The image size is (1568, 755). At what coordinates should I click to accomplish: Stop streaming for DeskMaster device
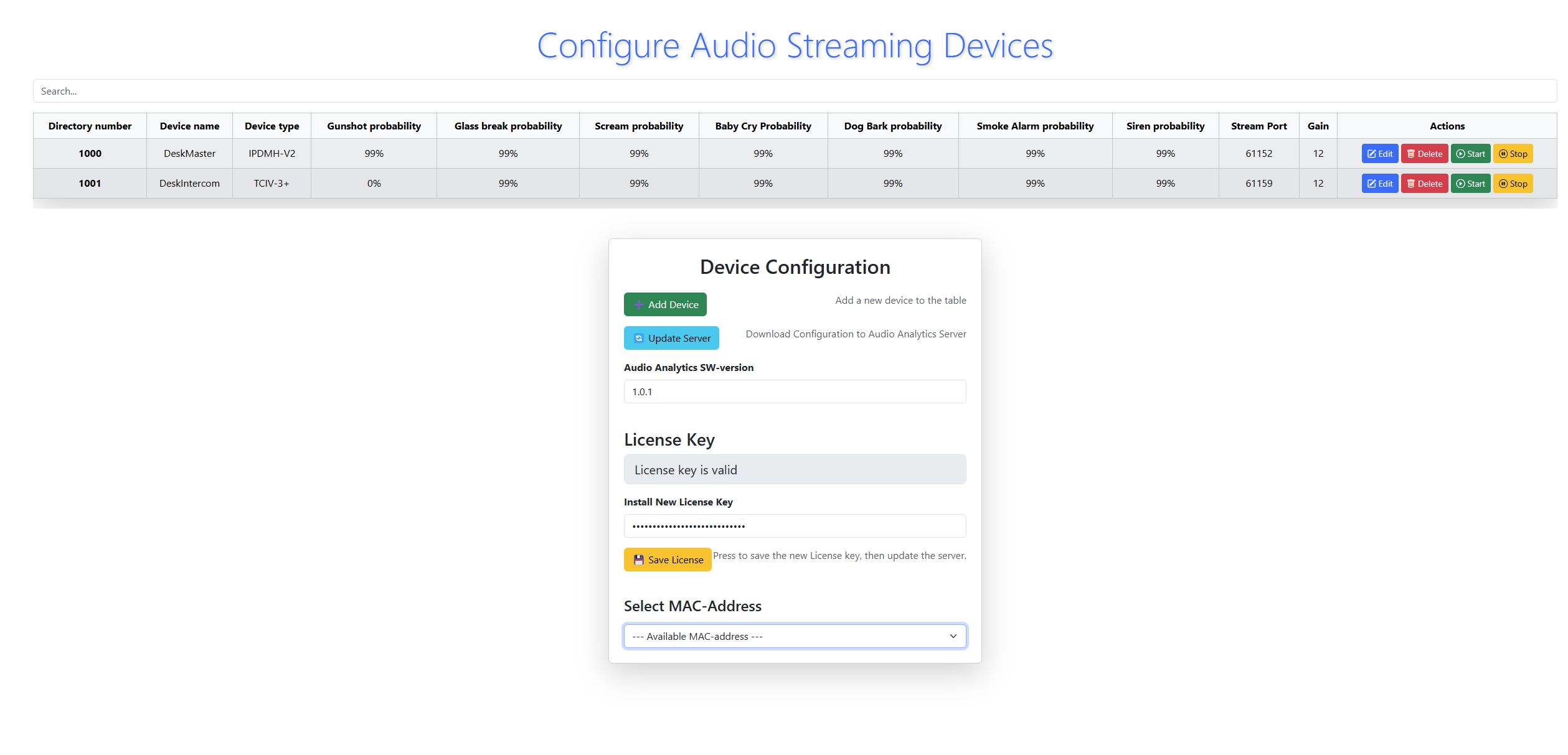point(1512,154)
